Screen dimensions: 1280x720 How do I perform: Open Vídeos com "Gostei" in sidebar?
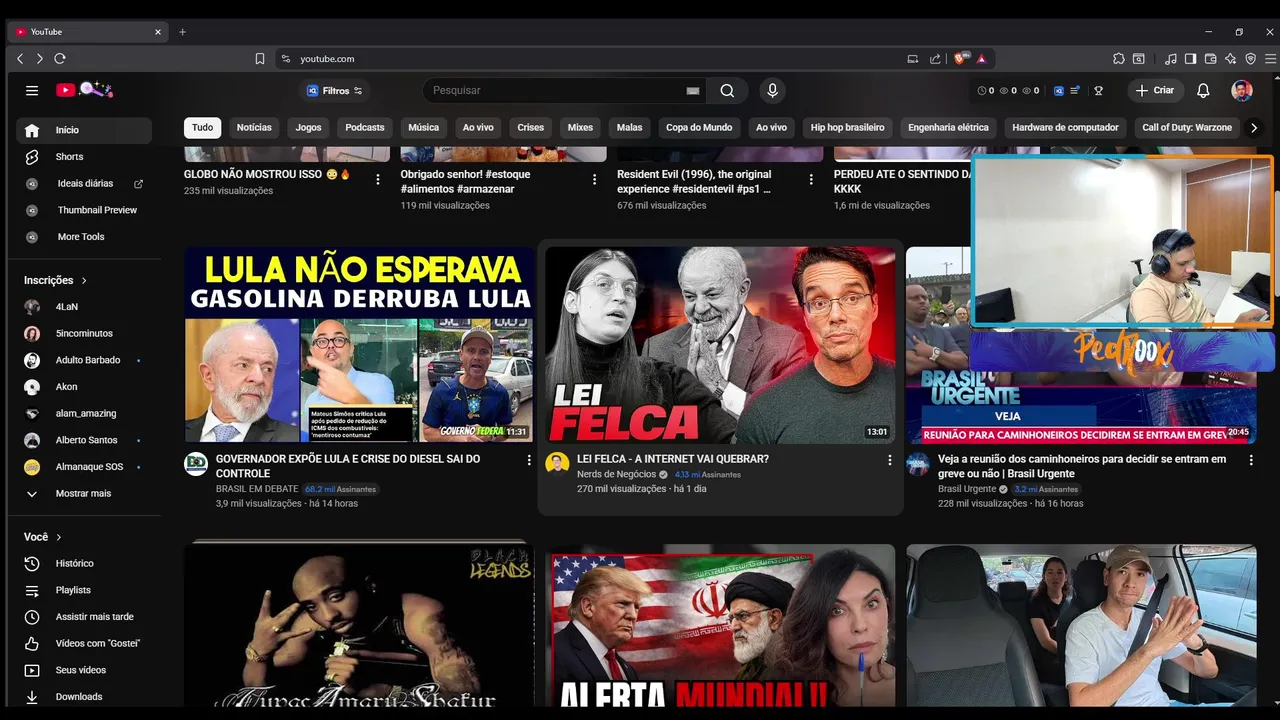point(84,643)
